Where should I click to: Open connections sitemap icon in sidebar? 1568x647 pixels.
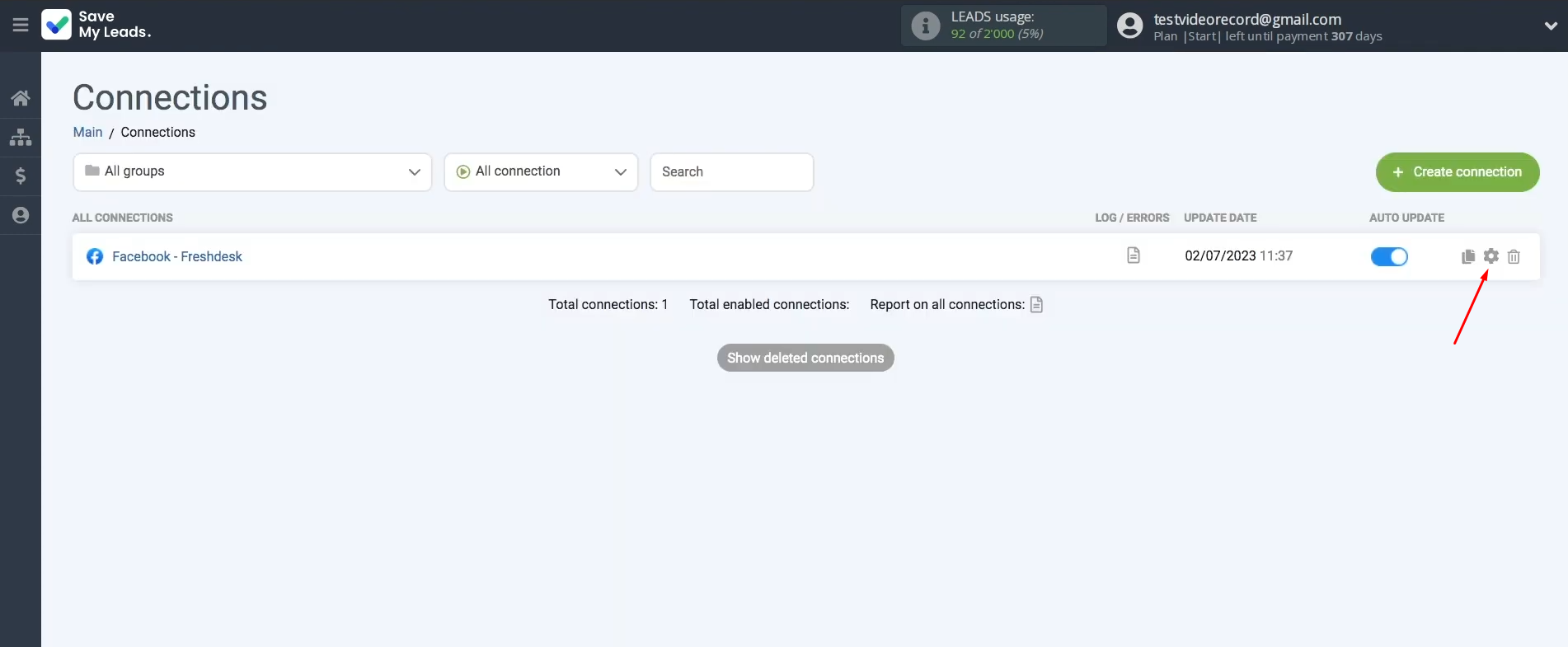click(x=21, y=137)
